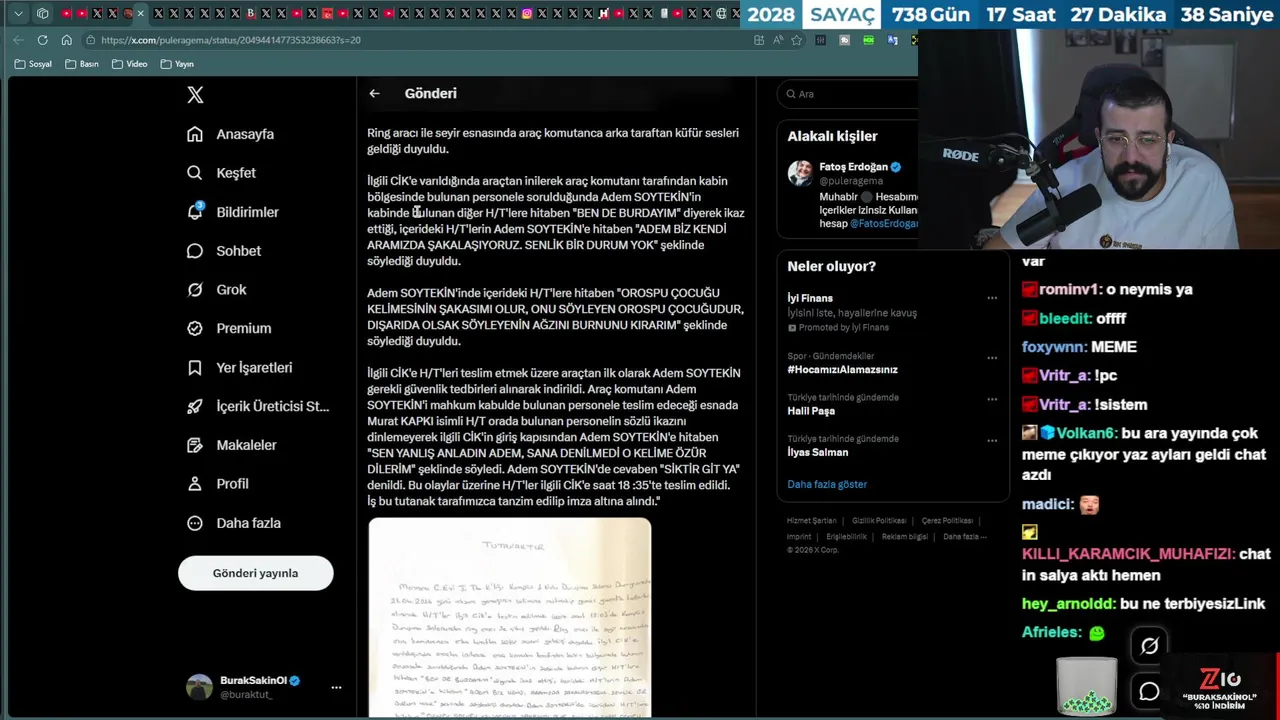Open options dots for #HocamızıAlamazsınız
The height and width of the screenshot is (720, 1280).
click(992, 358)
